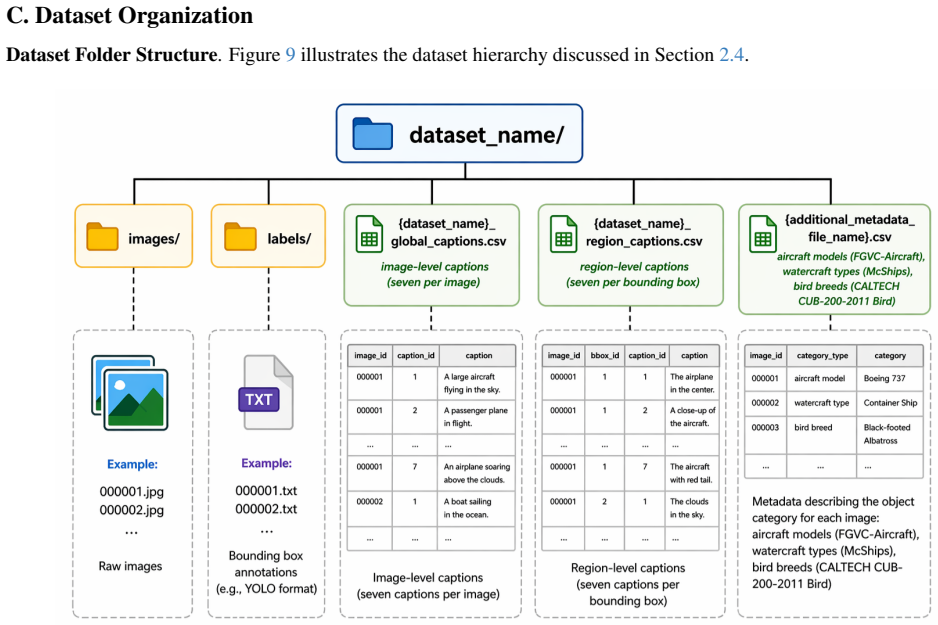Open the Section 2.4 reference link
The width and height of the screenshot is (938, 625).
[731, 54]
